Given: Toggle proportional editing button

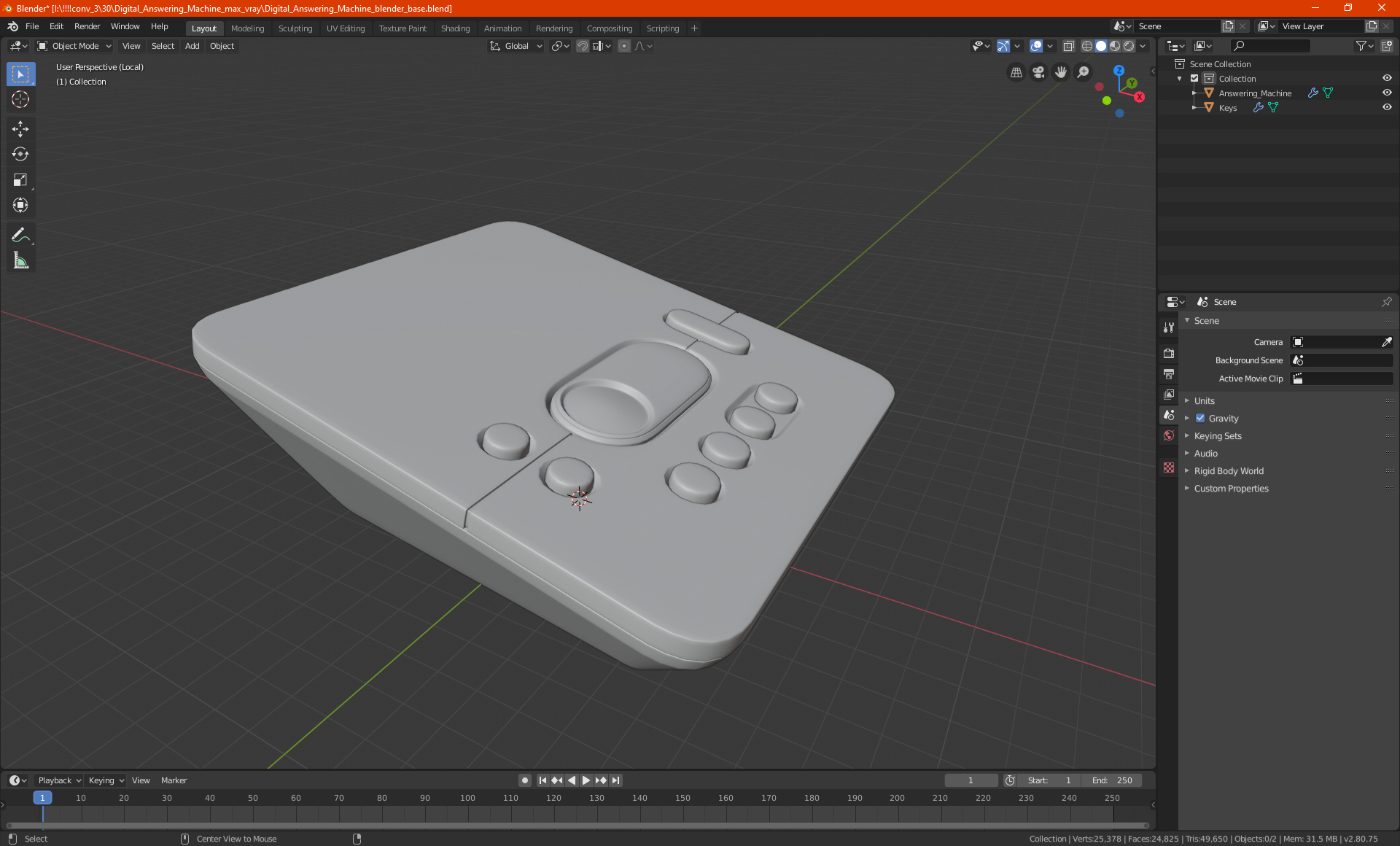Looking at the screenshot, I should [624, 46].
